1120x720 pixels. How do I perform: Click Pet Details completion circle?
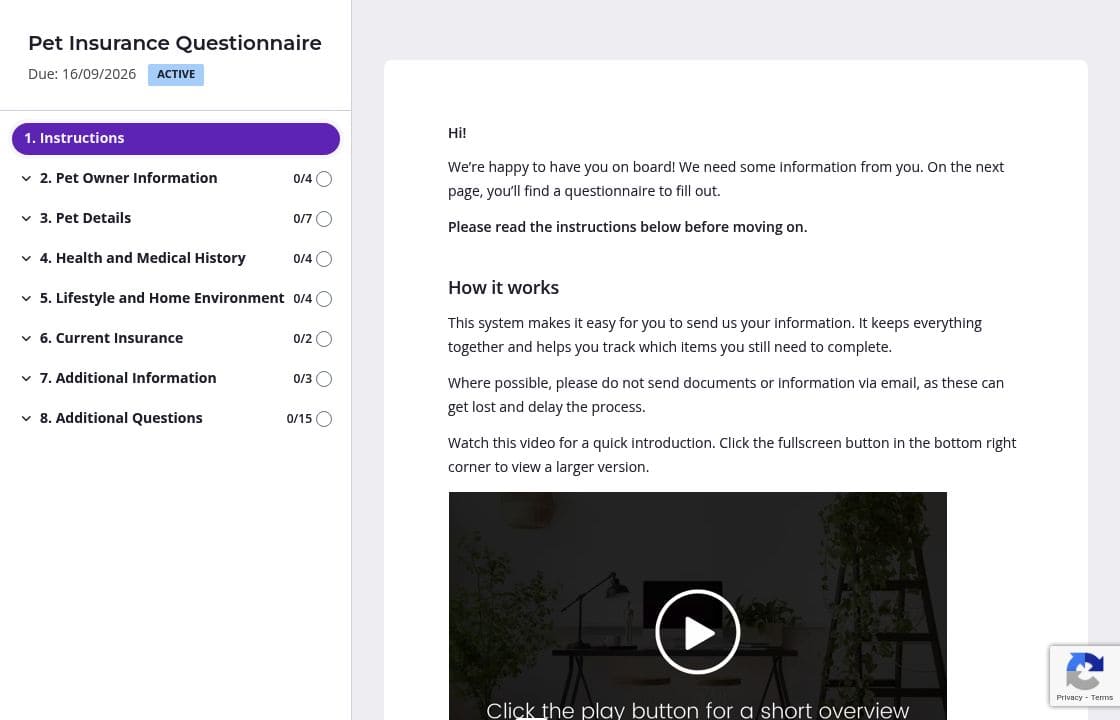324,219
